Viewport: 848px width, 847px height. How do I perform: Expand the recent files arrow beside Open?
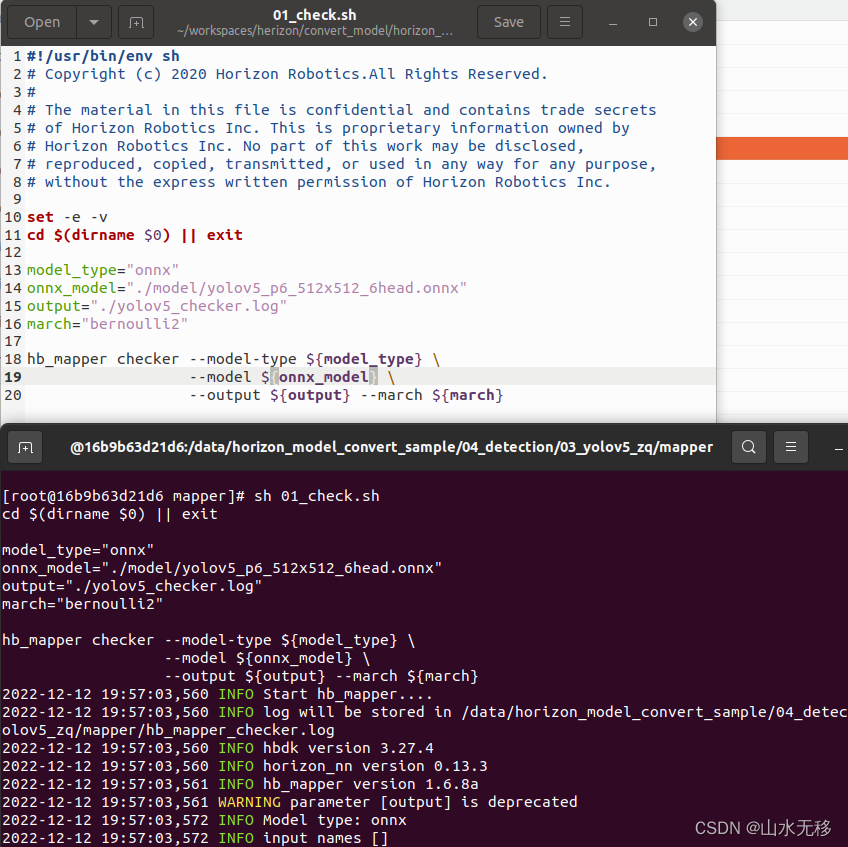93,22
